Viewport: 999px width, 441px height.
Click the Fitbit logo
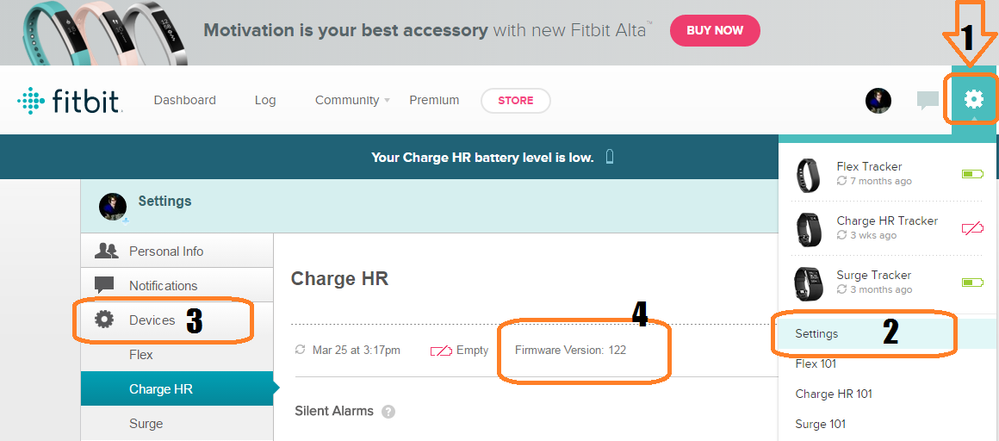click(x=69, y=101)
